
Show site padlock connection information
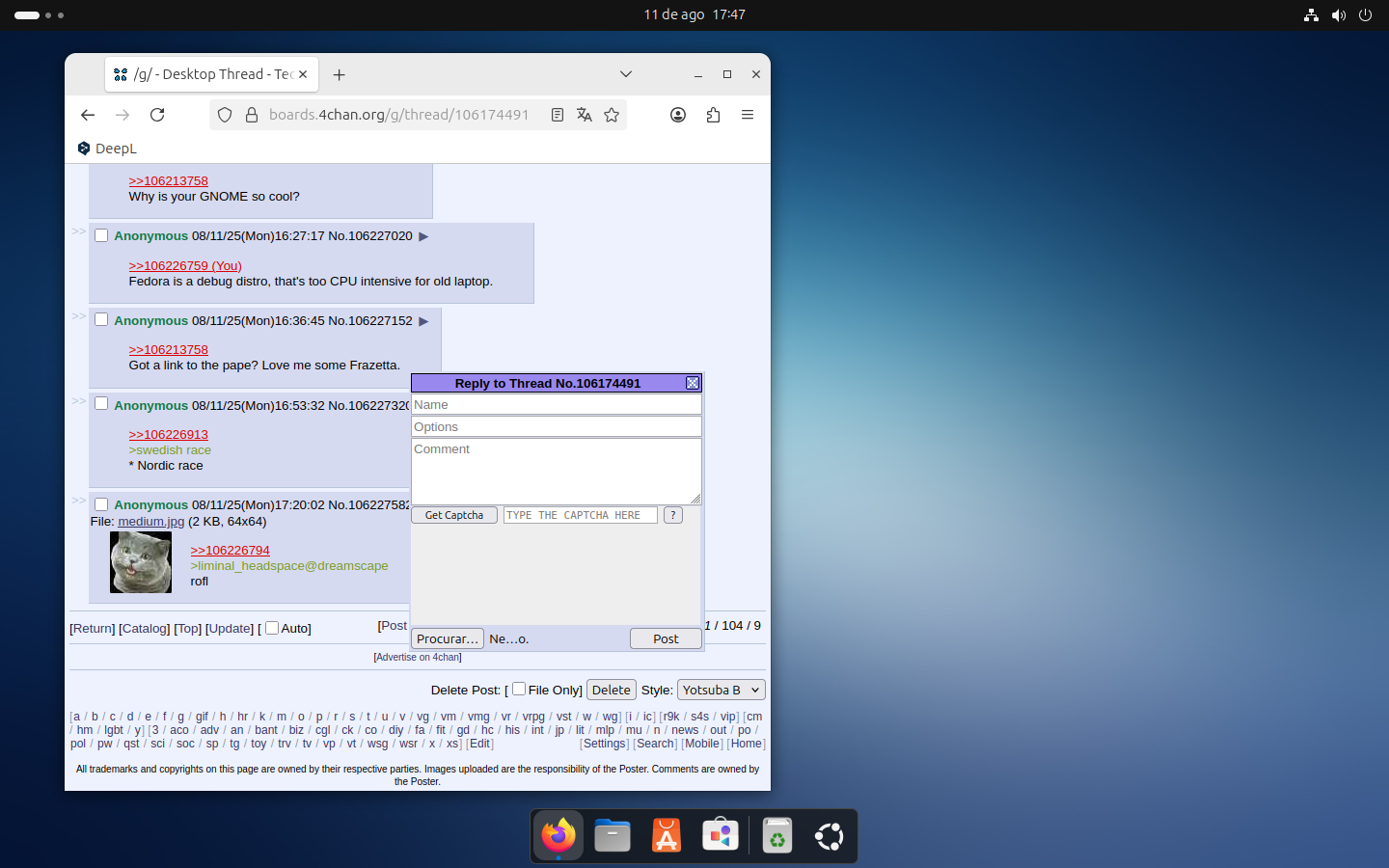click(252, 115)
